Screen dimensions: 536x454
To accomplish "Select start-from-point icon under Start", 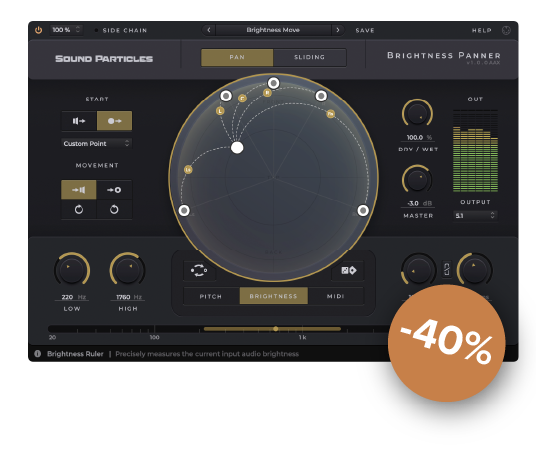I will pos(115,121).
